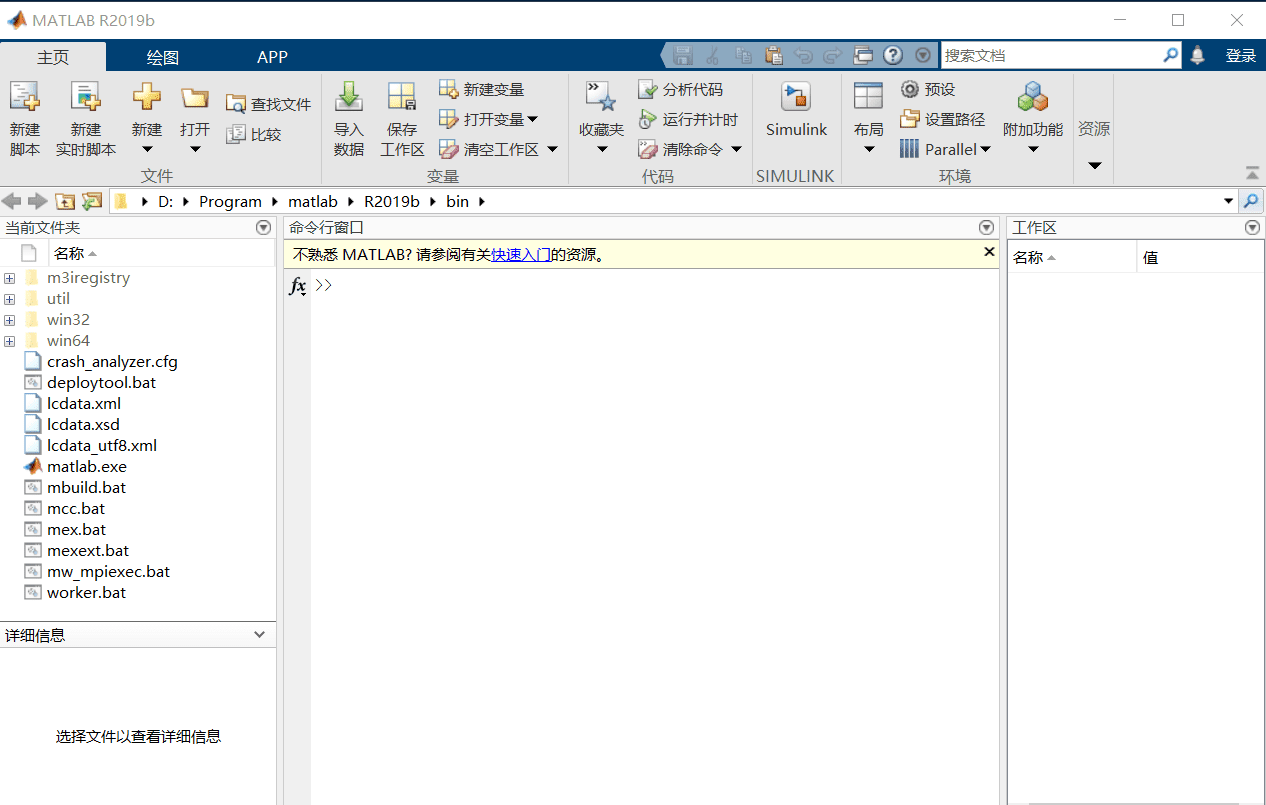Image resolution: width=1266 pixels, height=805 pixels.
Task: Switch to the 绘图 (Plots) tab
Action: pyautogui.click(x=162, y=57)
